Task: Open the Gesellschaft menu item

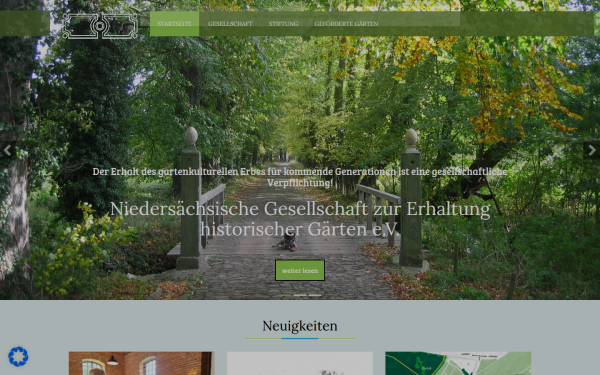Action: click(230, 24)
